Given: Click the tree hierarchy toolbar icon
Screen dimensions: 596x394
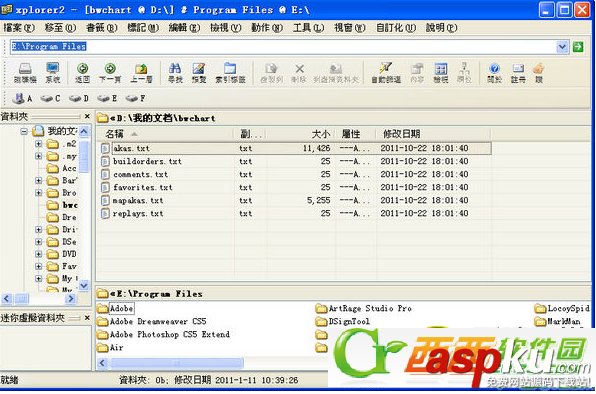Looking at the screenshot, I should (464, 73).
